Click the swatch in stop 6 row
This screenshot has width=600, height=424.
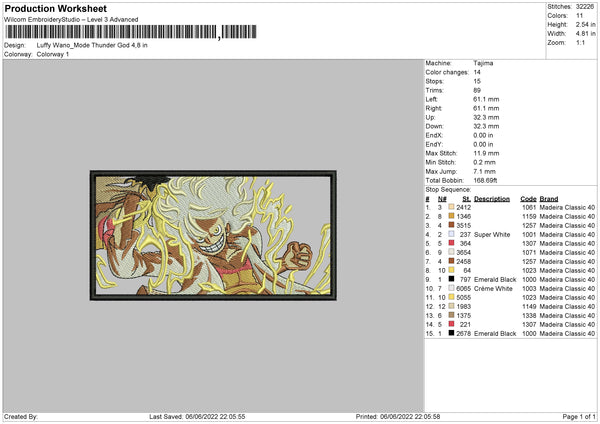pos(451,252)
